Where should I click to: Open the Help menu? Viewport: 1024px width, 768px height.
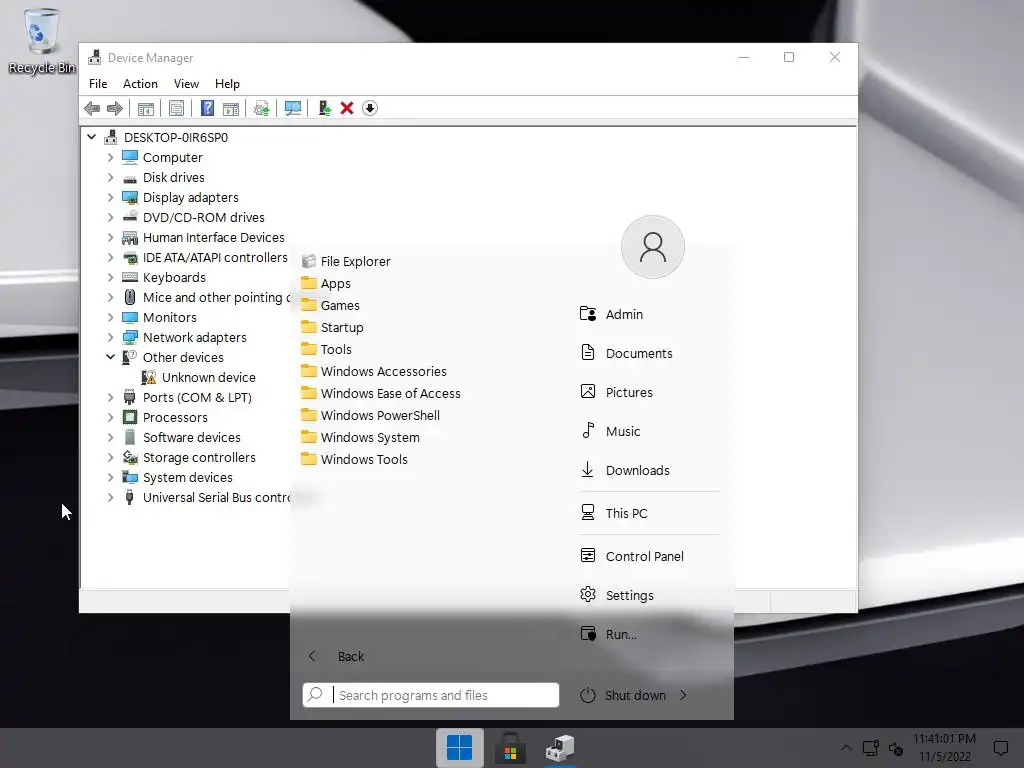(227, 84)
